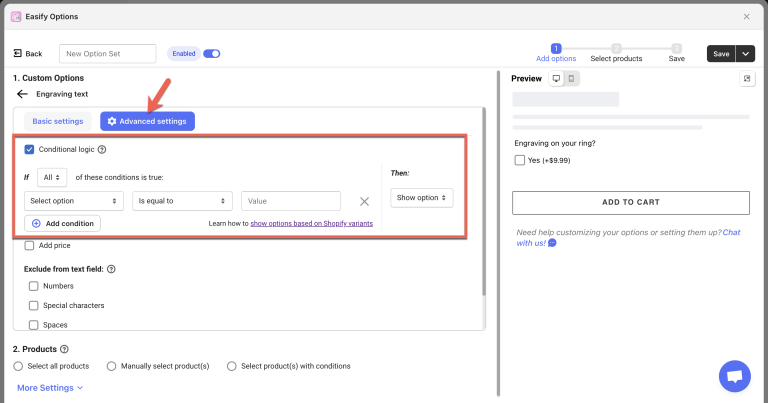
Task: Open the Is equal to dropdown
Action: (x=182, y=201)
